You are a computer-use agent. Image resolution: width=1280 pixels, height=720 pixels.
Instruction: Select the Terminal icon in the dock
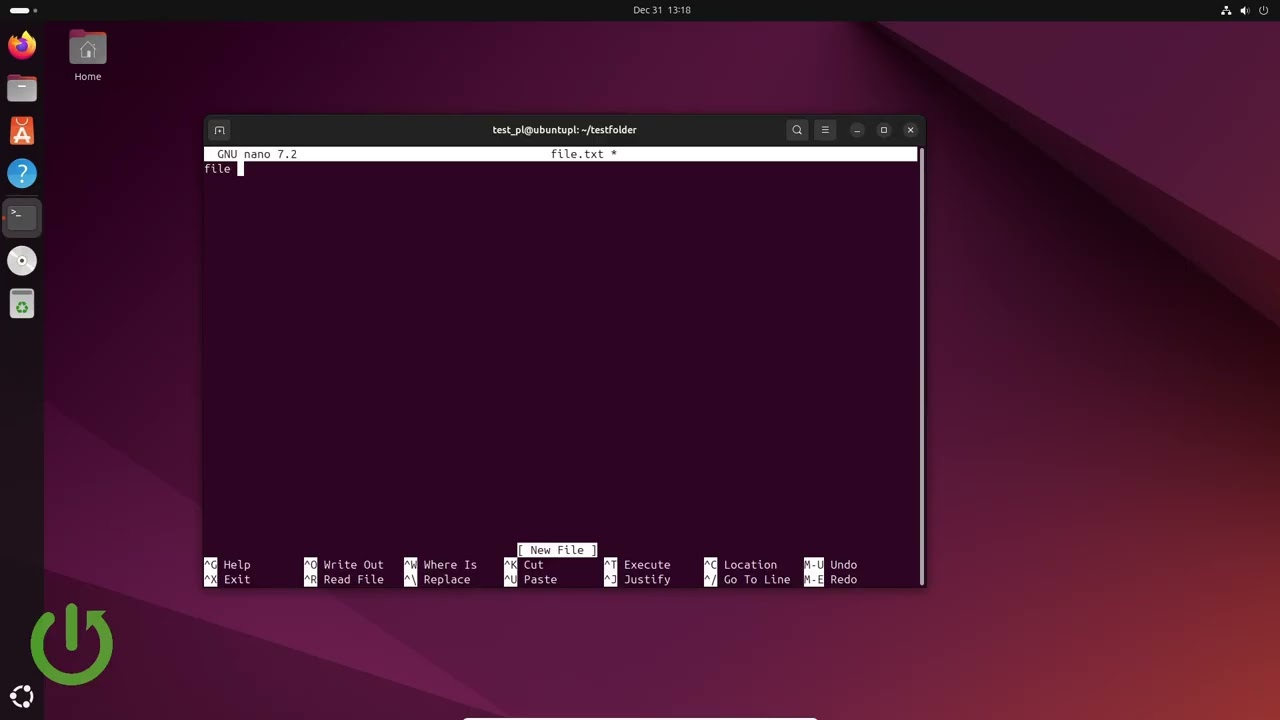(x=22, y=217)
